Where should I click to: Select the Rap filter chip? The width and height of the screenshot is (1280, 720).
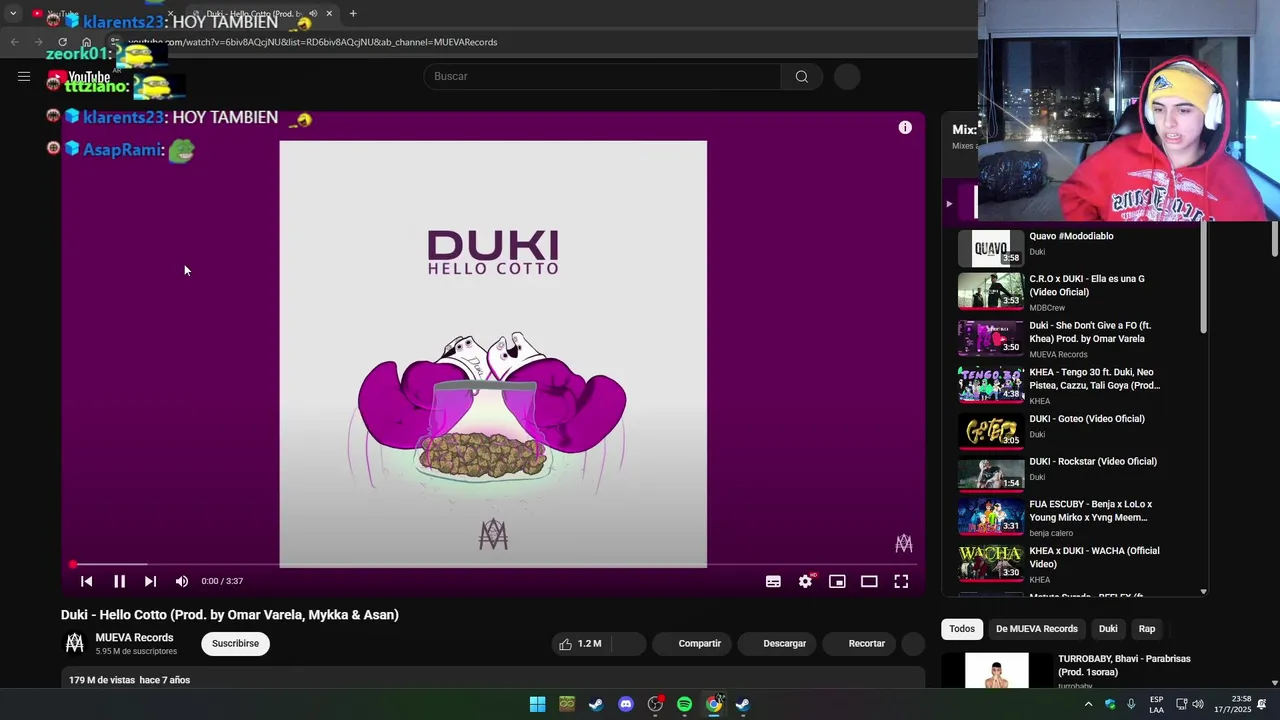coord(1147,629)
